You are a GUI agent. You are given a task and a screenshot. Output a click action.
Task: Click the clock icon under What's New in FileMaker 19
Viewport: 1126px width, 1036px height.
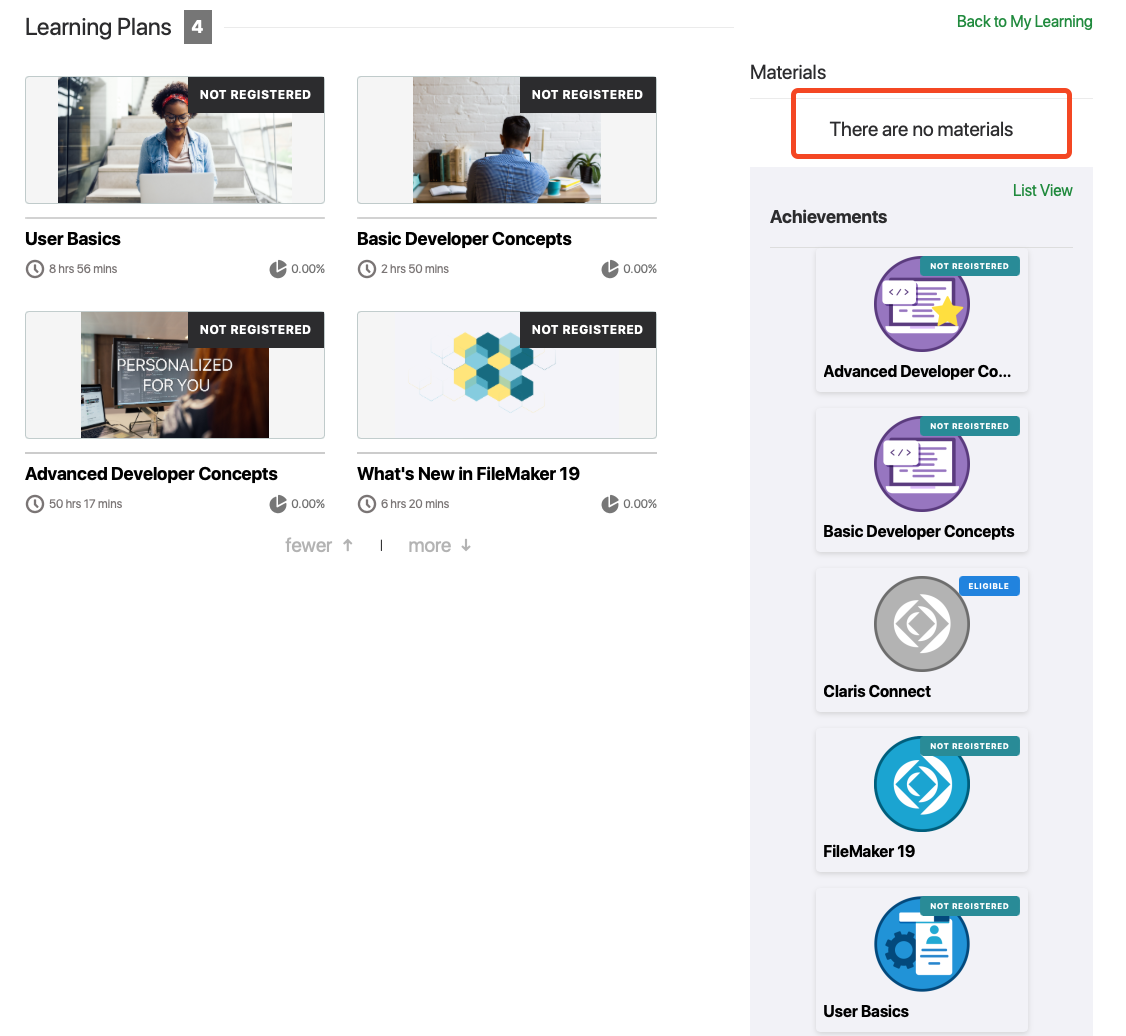tap(367, 504)
